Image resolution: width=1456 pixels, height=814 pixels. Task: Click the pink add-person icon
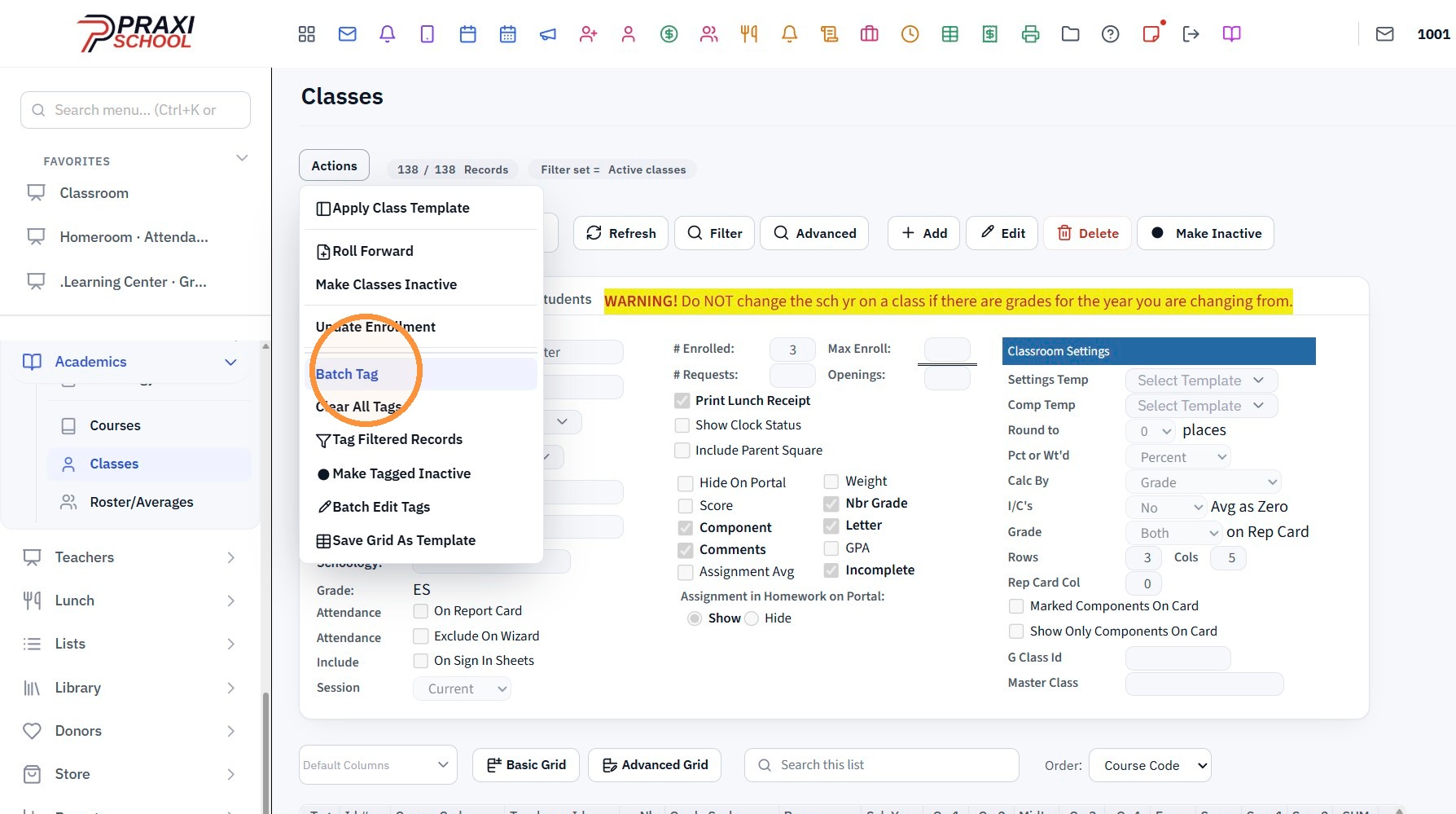(588, 34)
